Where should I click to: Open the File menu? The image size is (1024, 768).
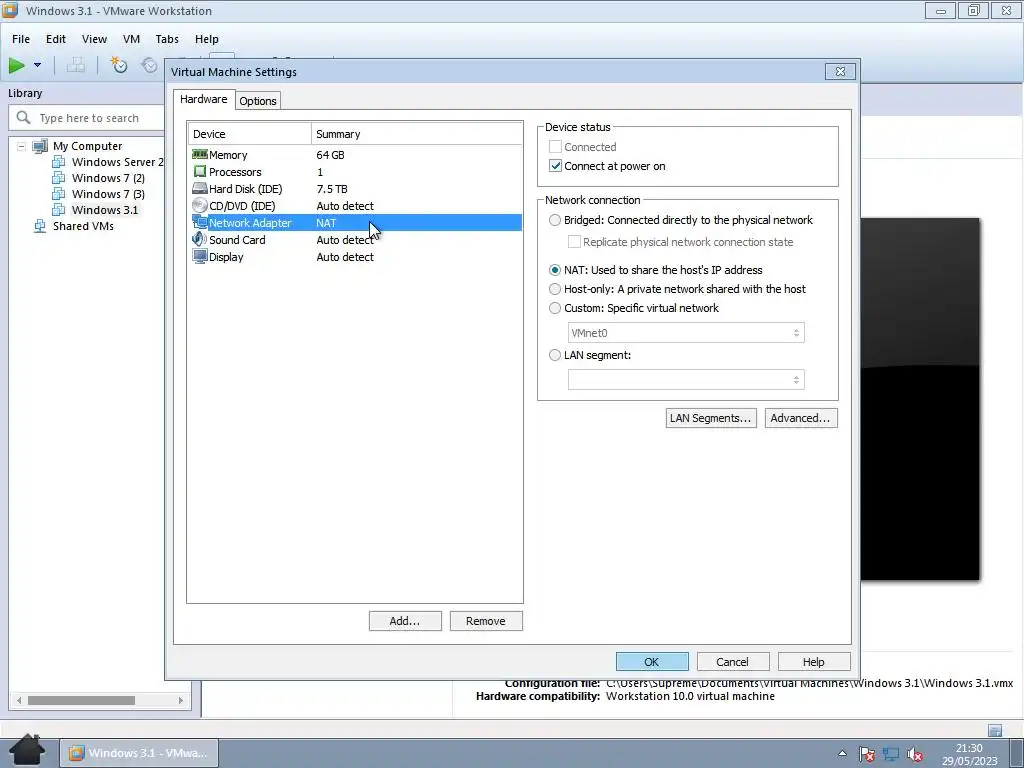pos(21,39)
